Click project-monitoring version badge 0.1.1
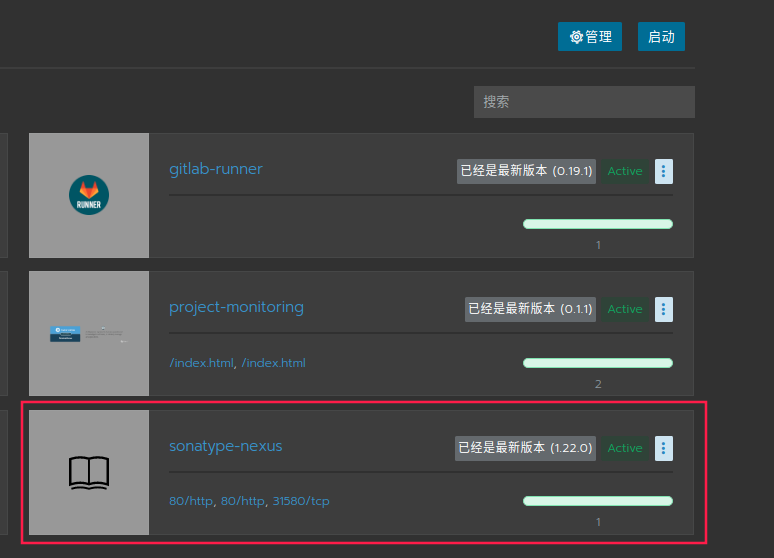The image size is (774, 558). coord(530,309)
